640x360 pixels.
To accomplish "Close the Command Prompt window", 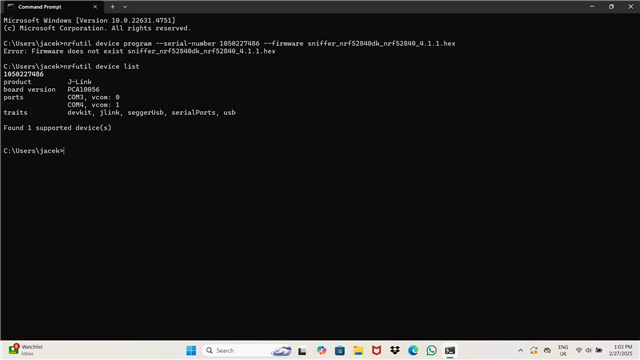I will point(630,7).
